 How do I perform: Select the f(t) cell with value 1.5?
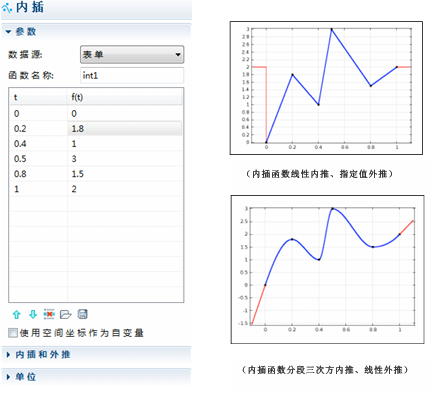[125, 174]
